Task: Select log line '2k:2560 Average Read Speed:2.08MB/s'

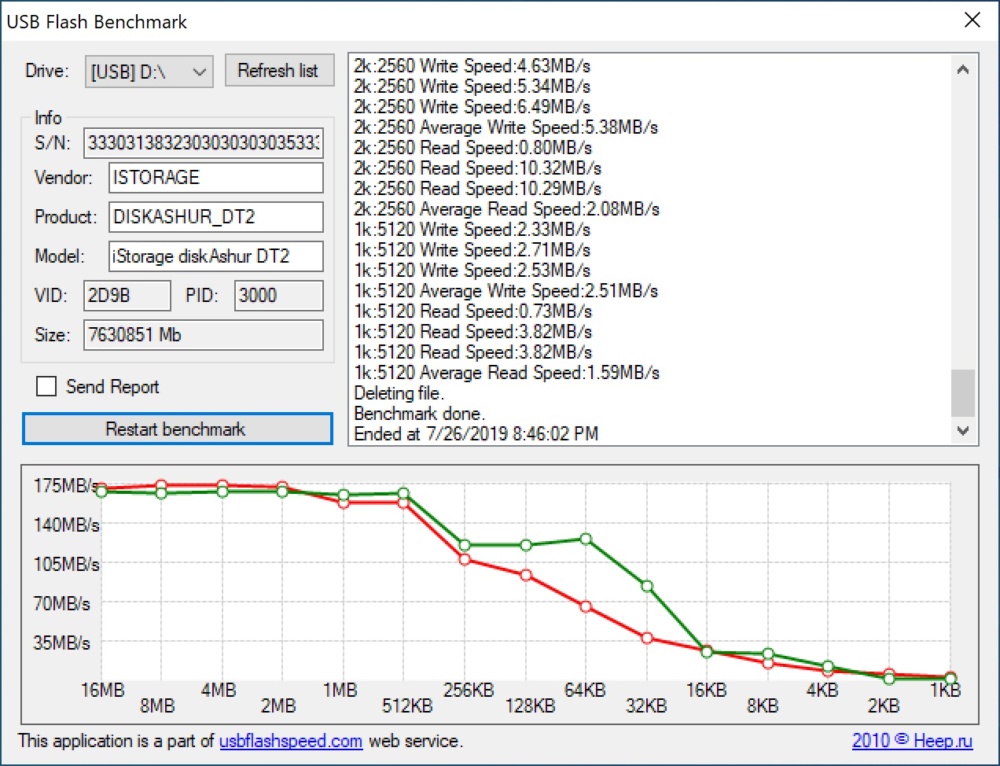Action: click(x=506, y=209)
